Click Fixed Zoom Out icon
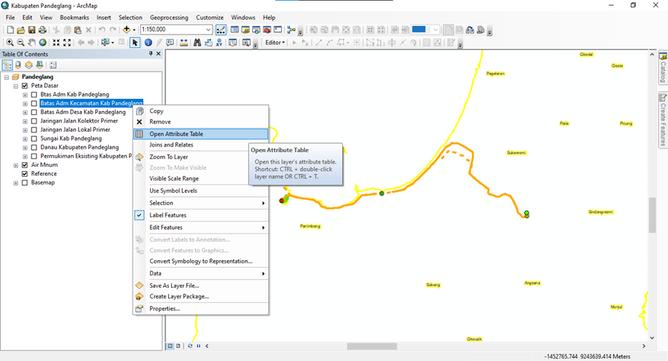The height and width of the screenshot is (361, 668). (67, 43)
